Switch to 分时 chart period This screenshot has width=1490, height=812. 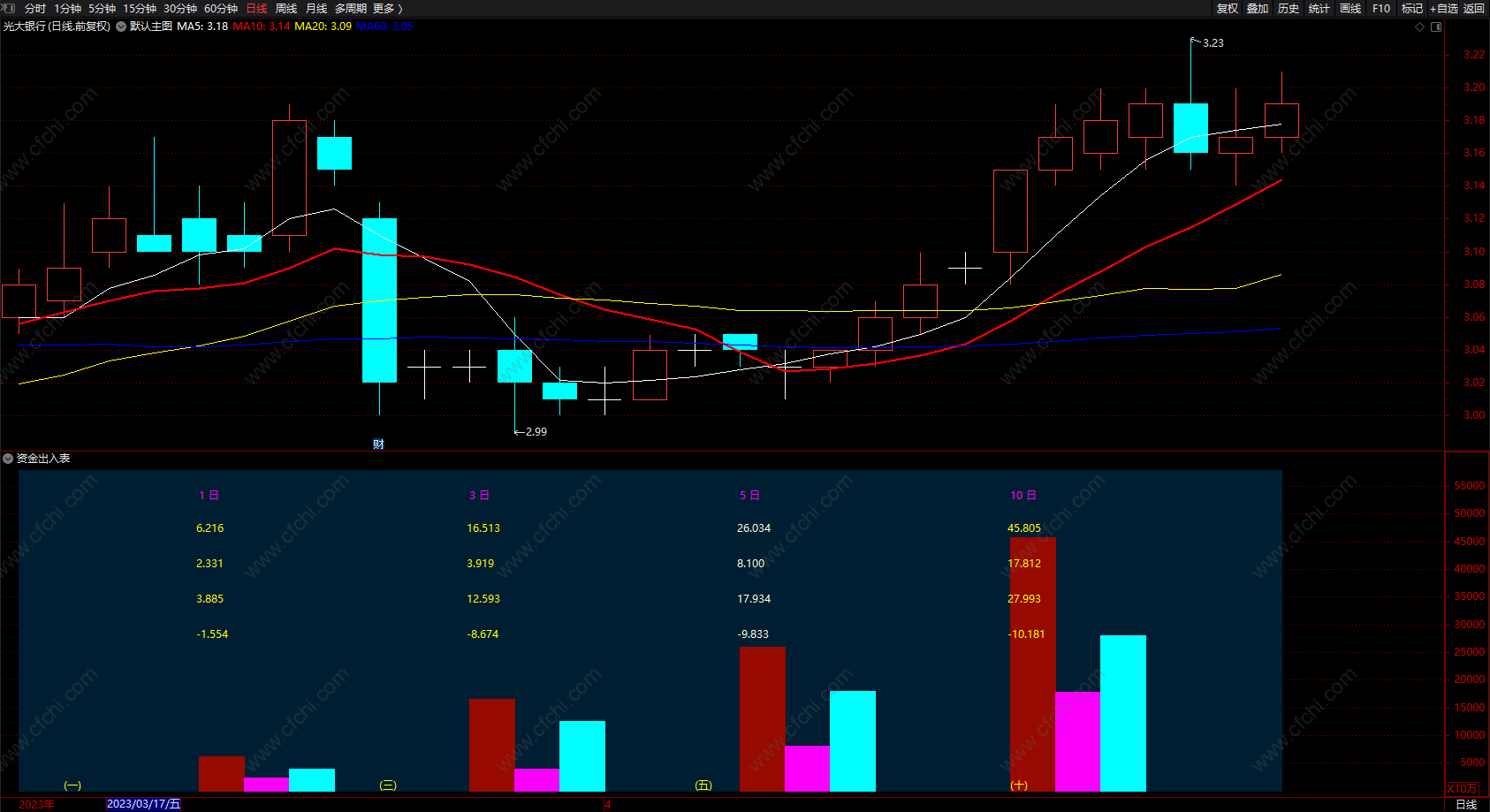pyautogui.click(x=35, y=8)
